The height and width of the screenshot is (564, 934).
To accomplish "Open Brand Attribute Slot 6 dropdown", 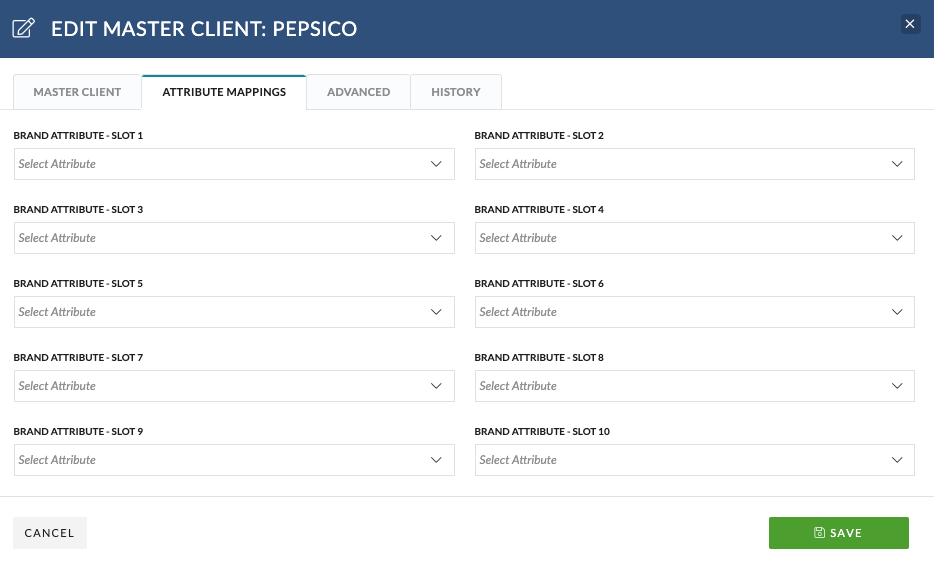I will 695,312.
